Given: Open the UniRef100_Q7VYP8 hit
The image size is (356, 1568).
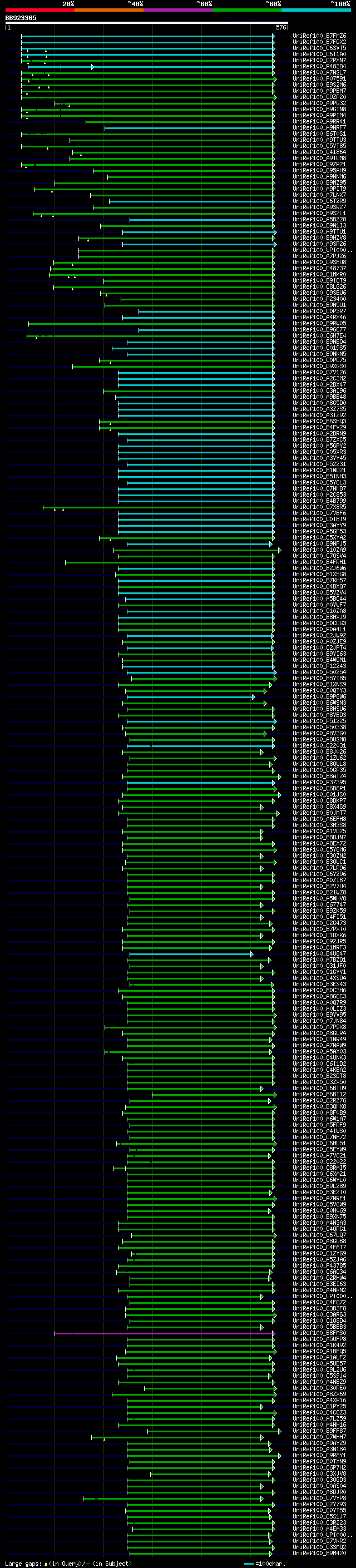Looking at the screenshot, I should [319, 1498].
